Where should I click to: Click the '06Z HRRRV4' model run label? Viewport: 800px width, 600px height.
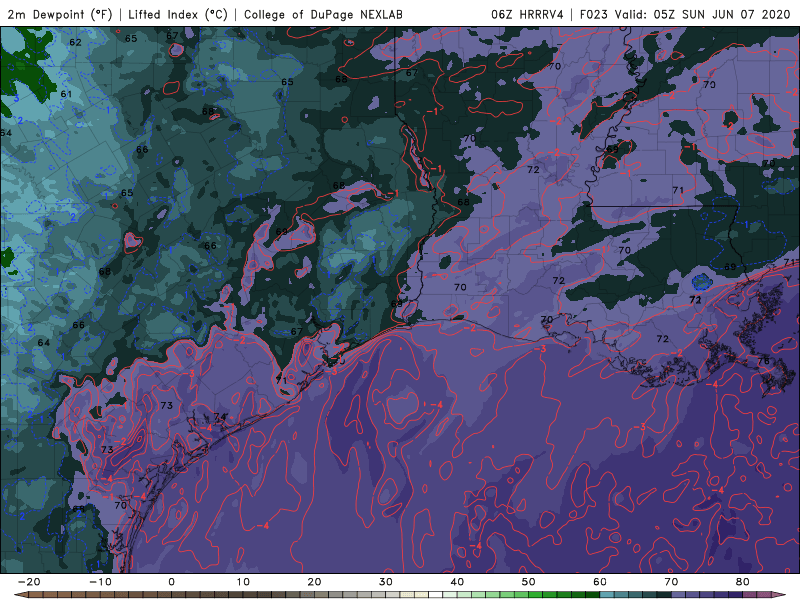pyautogui.click(x=527, y=14)
